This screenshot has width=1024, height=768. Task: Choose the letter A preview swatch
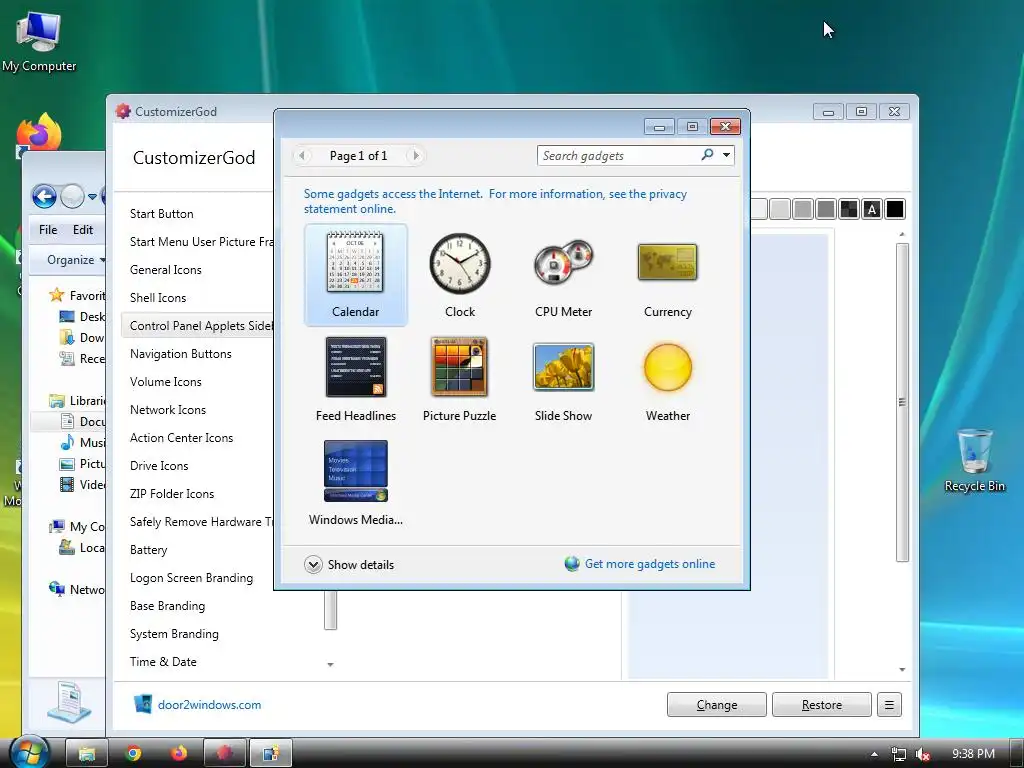tap(872, 209)
